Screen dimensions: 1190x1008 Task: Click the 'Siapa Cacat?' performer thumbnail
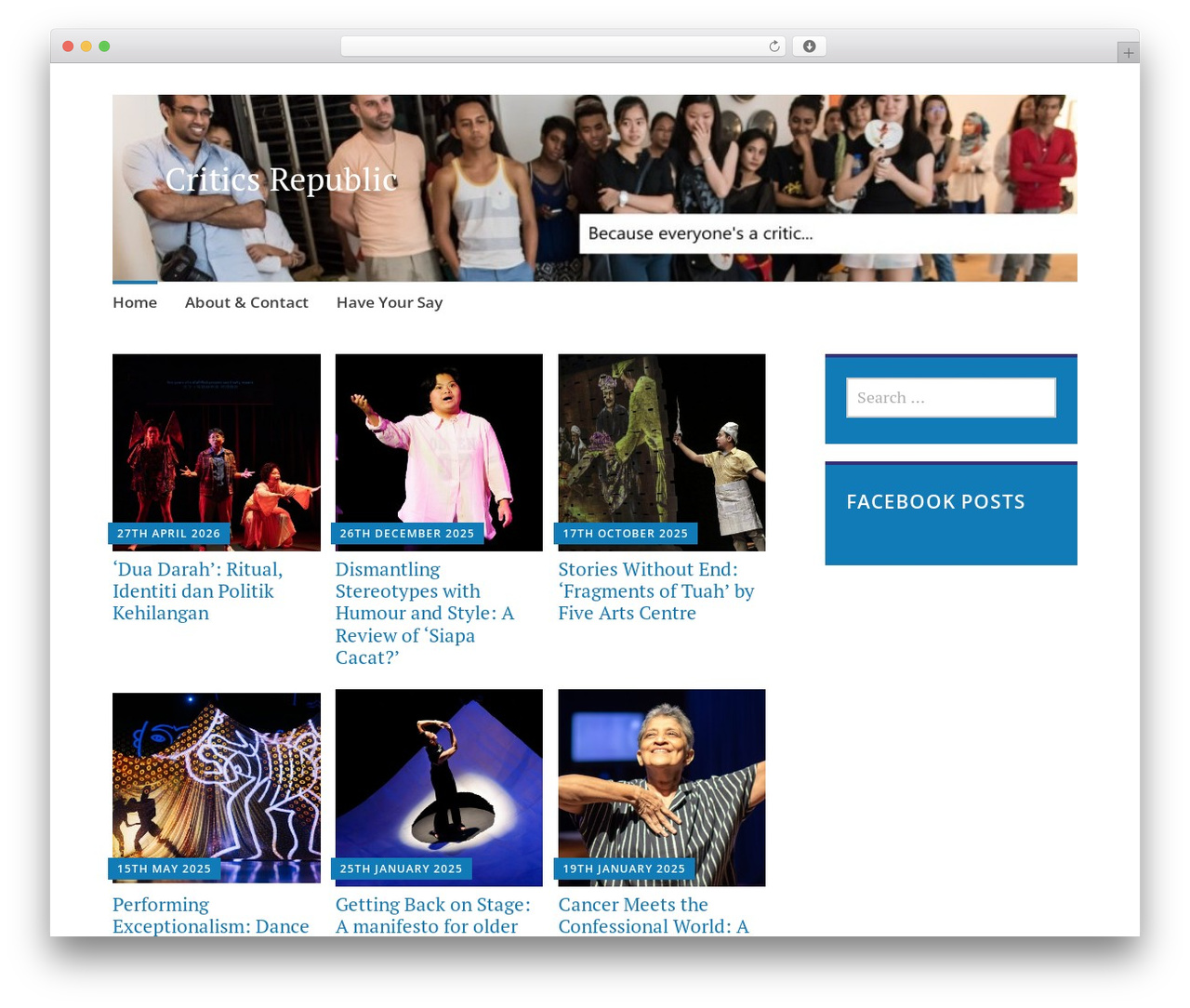click(x=439, y=452)
